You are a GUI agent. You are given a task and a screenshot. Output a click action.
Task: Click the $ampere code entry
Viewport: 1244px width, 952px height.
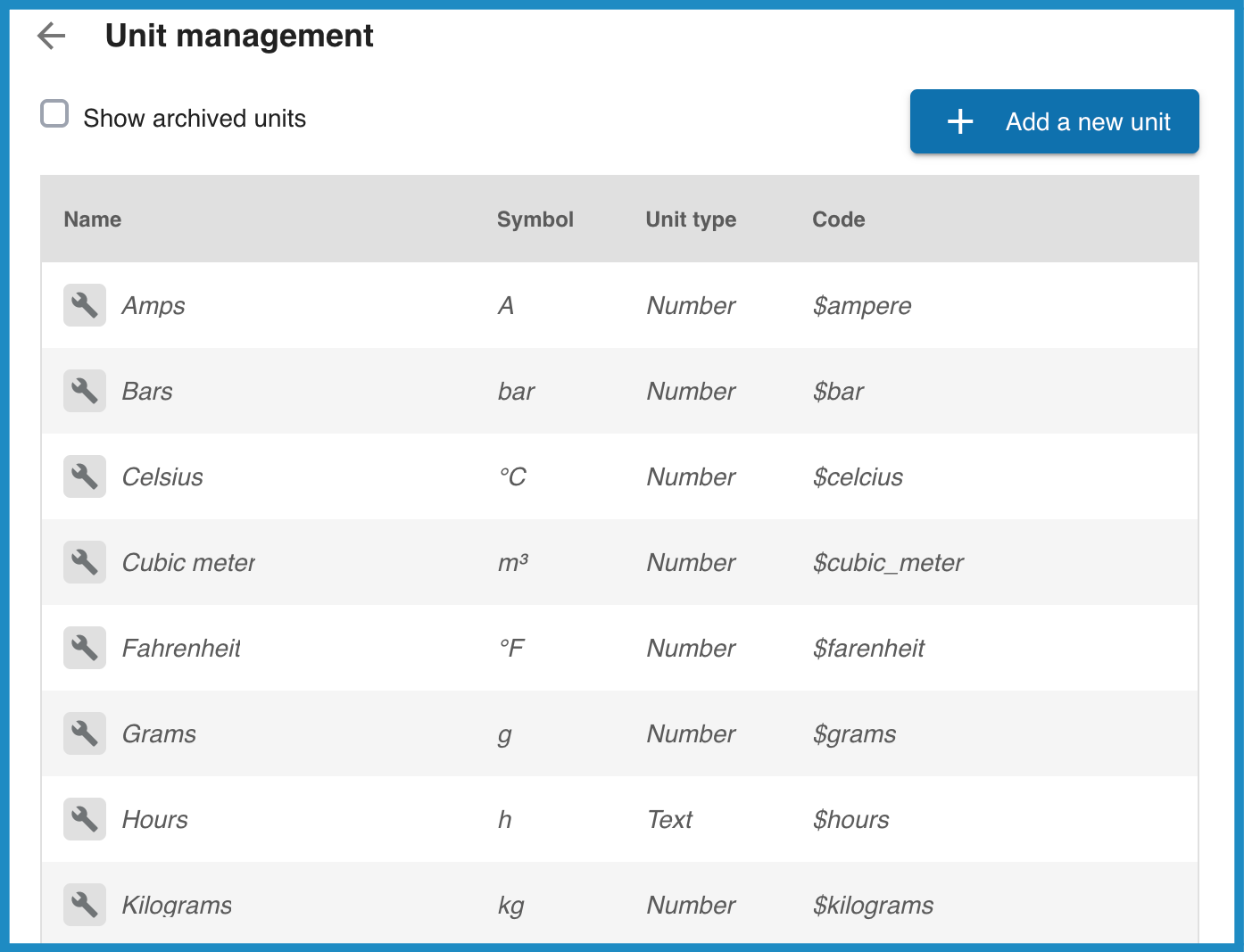tap(862, 305)
